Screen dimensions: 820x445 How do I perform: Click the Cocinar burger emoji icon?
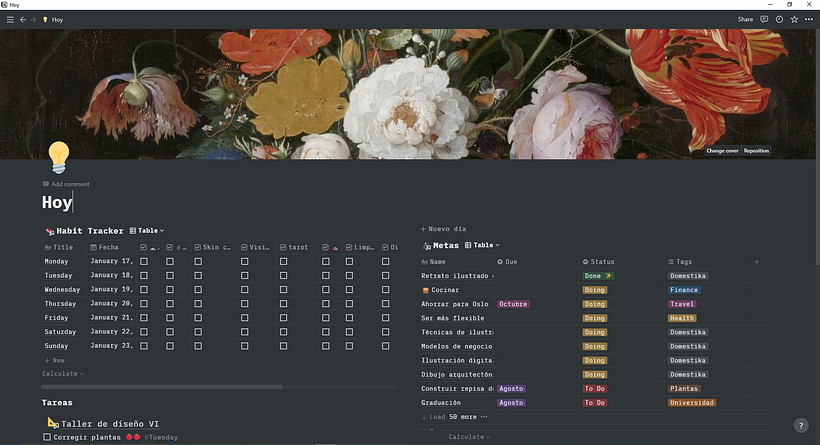tap(425, 290)
